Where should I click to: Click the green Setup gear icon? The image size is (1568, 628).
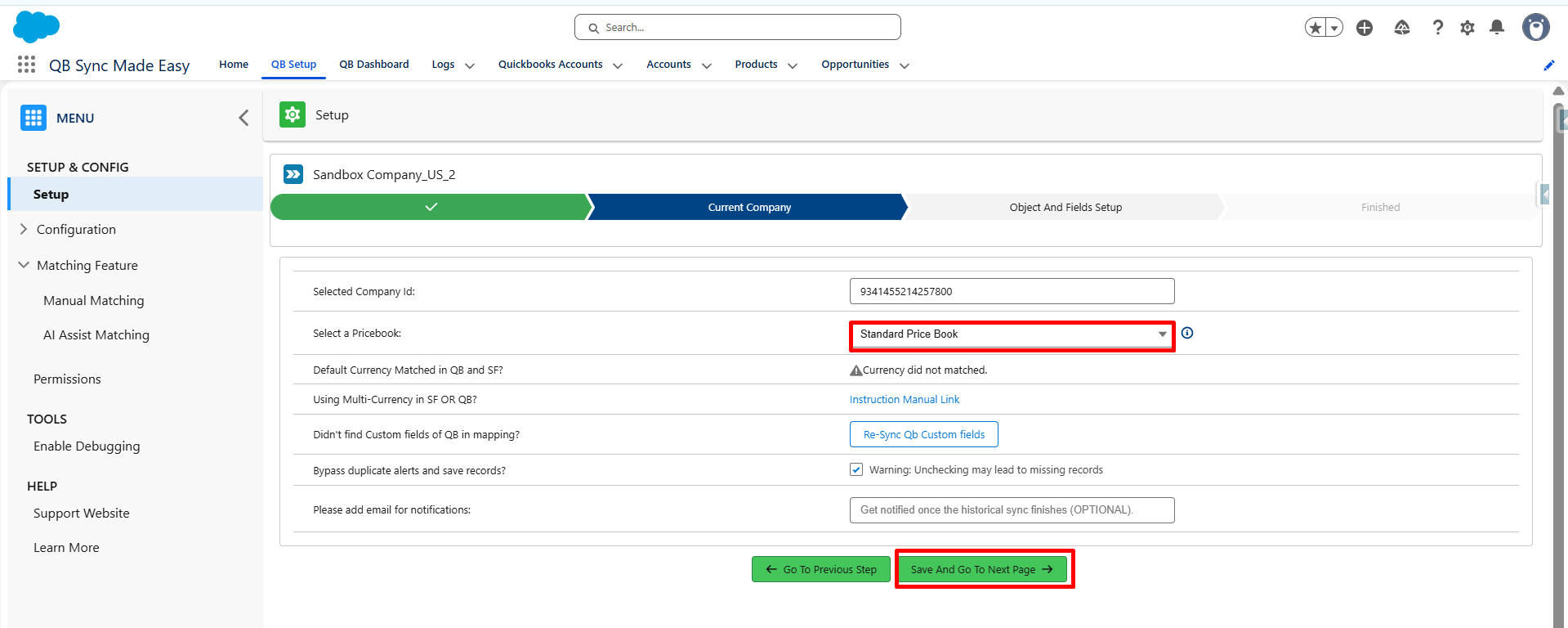pyautogui.click(x=293, y=114)
